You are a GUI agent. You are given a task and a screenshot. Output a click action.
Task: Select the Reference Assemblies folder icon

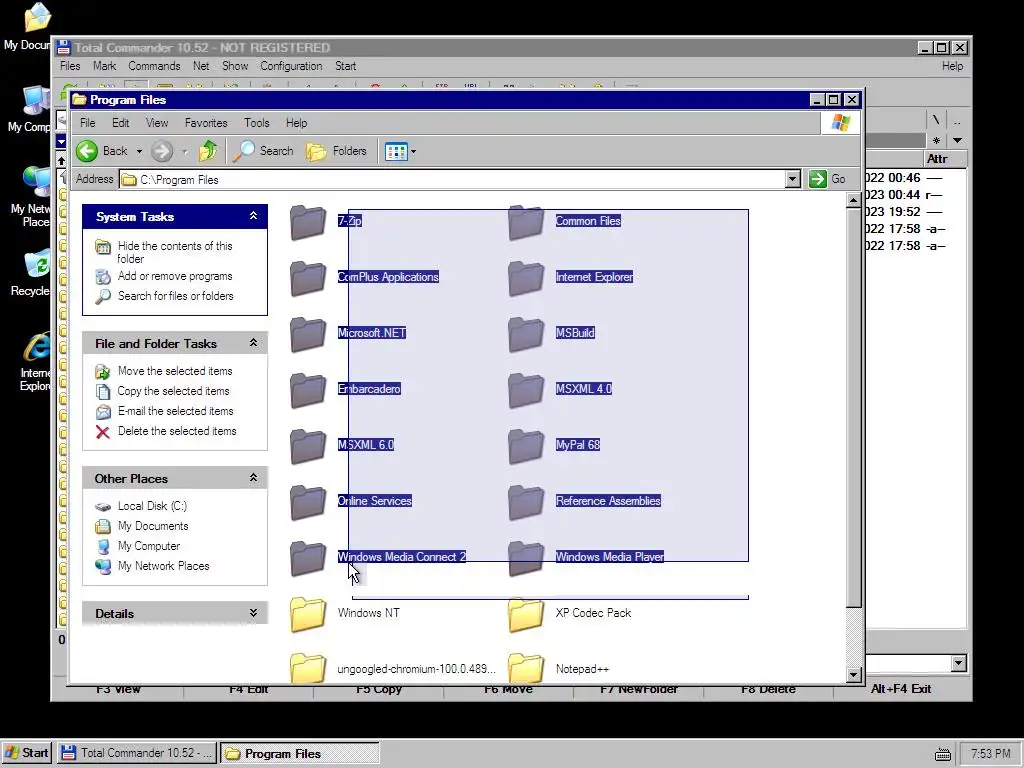click(x=526, y=502)
